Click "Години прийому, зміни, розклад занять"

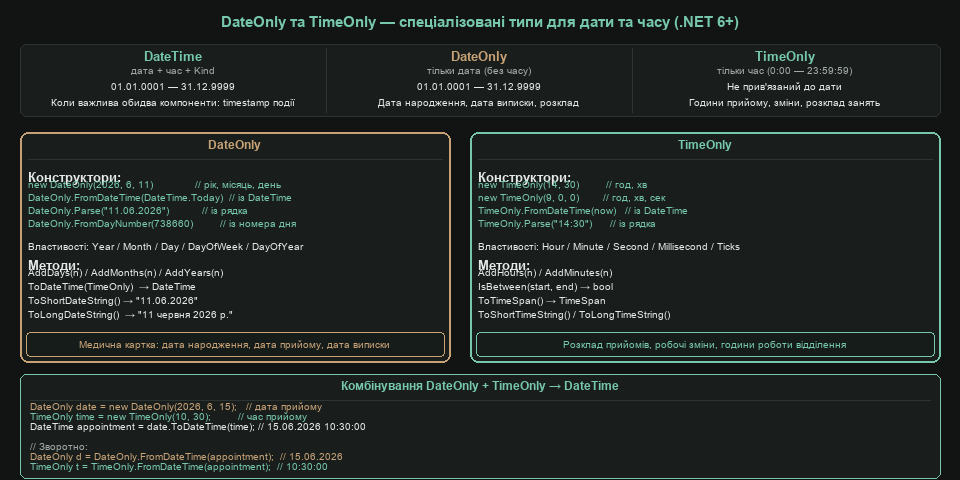[784, 103]
